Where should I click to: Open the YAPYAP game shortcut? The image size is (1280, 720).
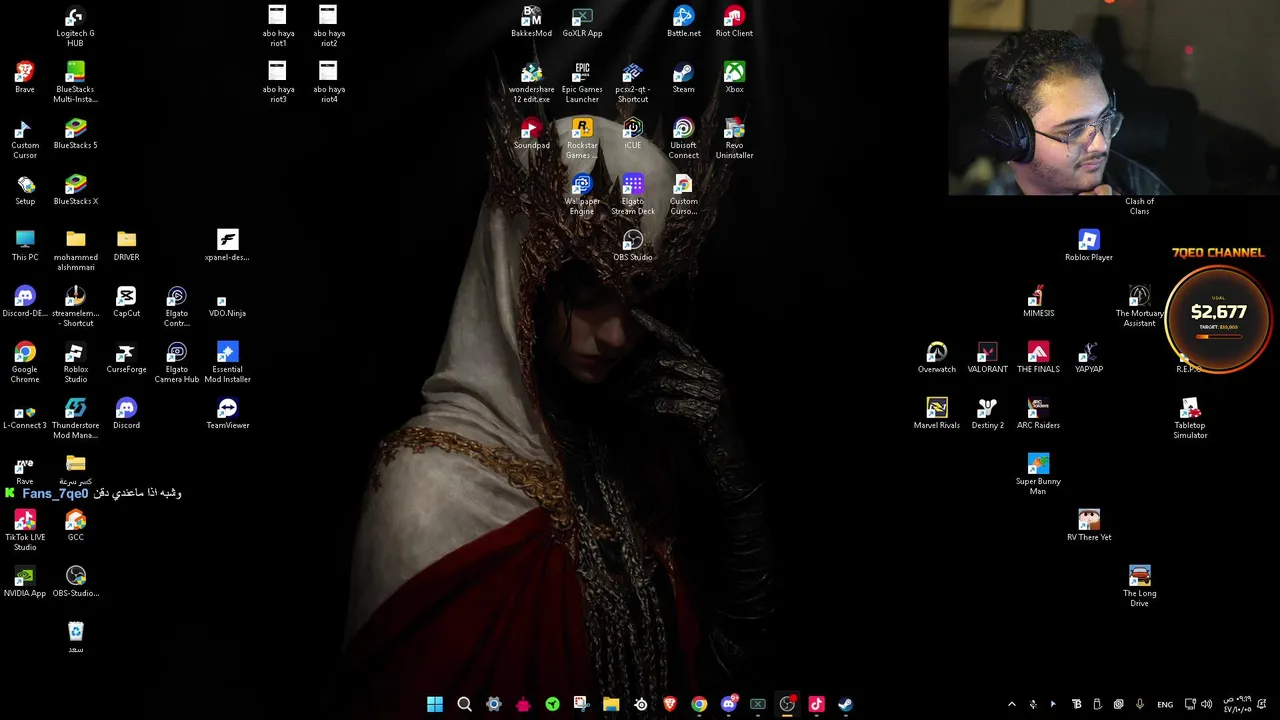(1089, 358)
